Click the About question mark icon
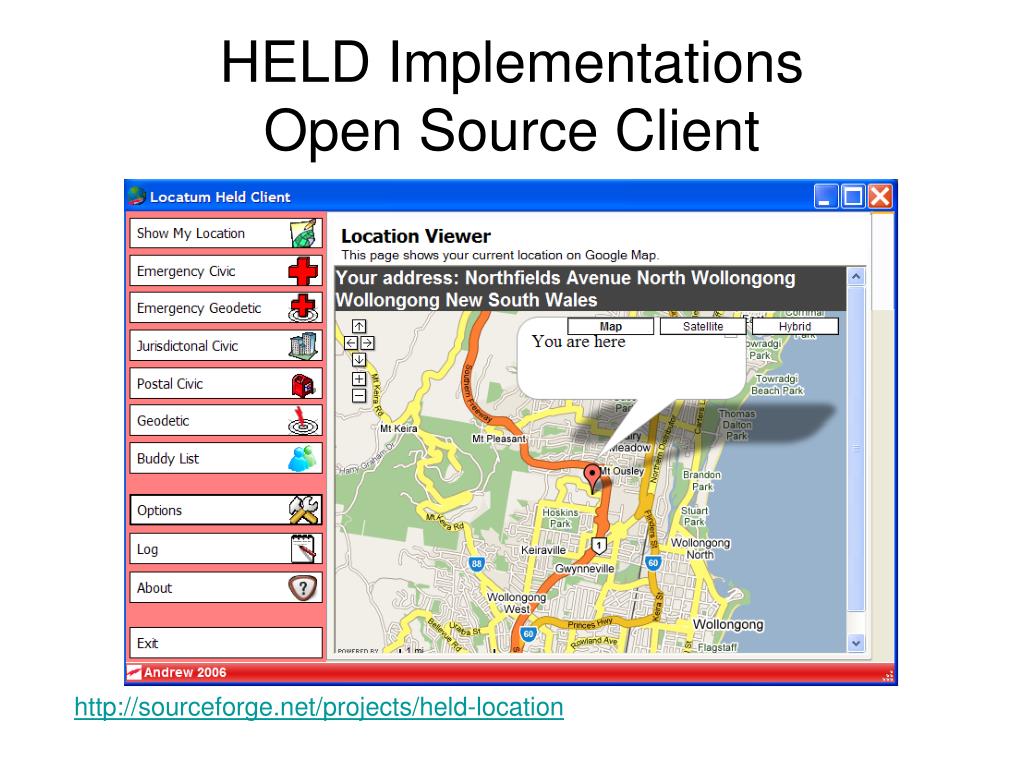Screen dimensions: 1024x768 (x=303, y=588)
